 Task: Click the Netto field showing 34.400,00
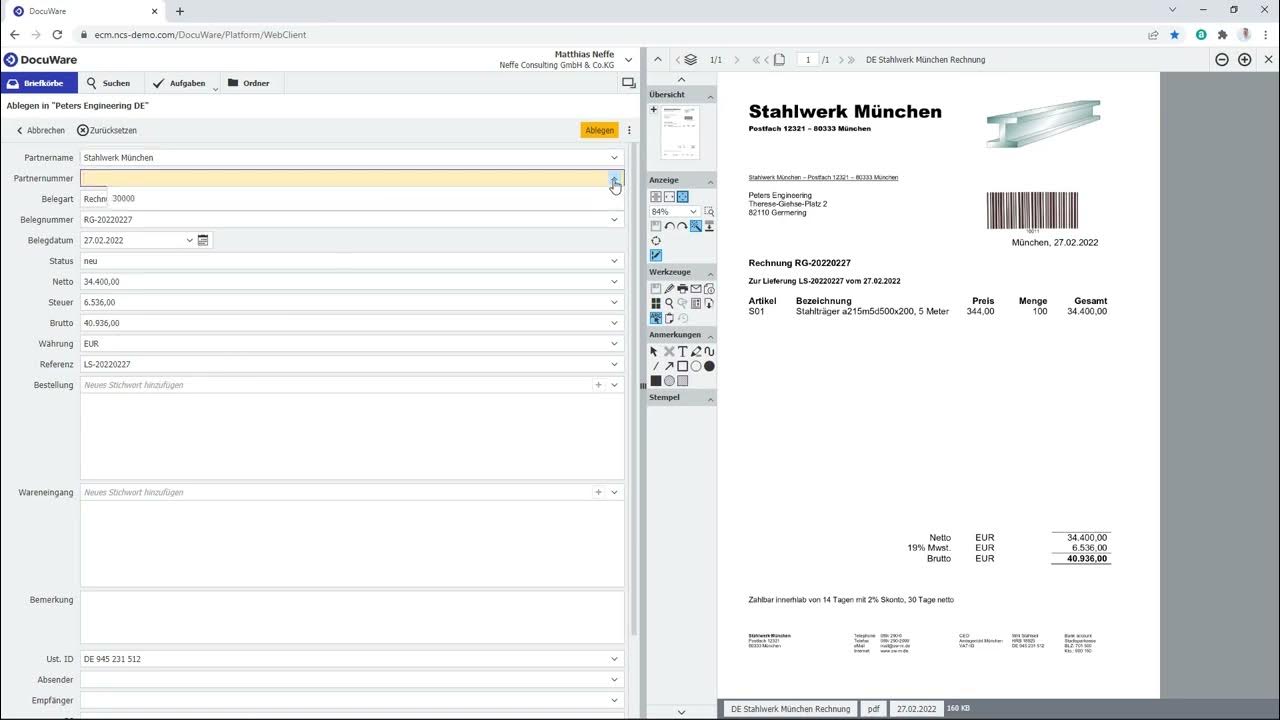point(352,281)
